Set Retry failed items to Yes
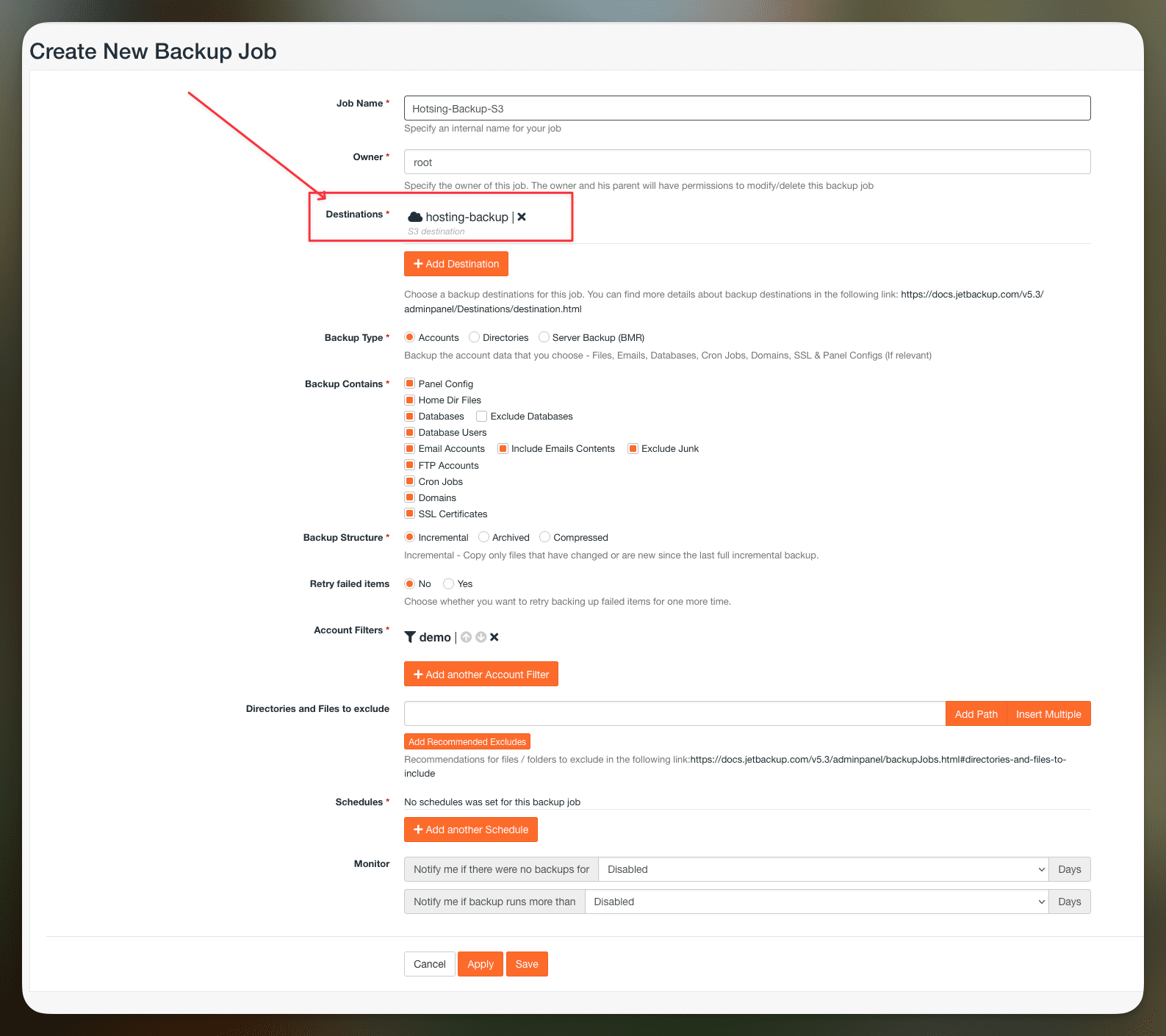 click(449, 583)
